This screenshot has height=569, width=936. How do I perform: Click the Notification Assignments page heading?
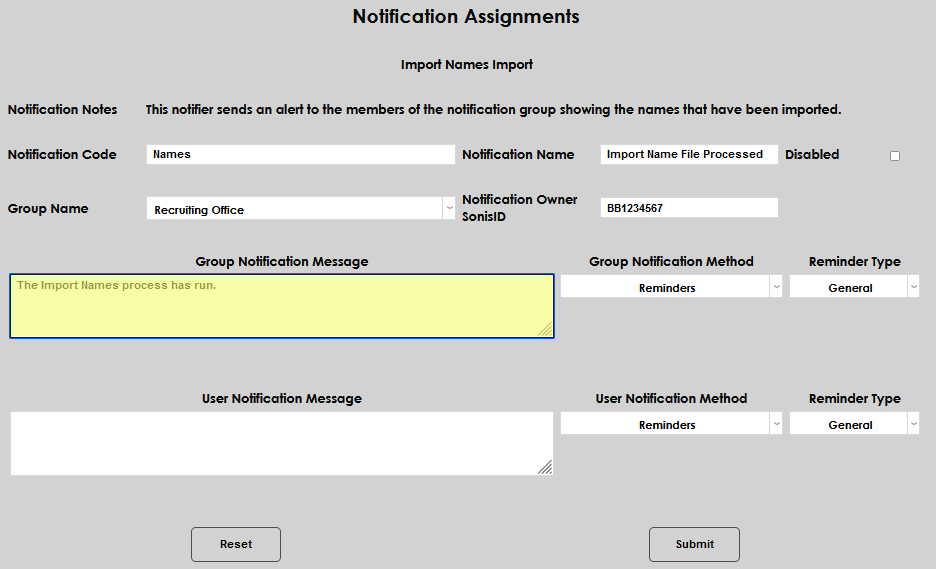point(466,17)
